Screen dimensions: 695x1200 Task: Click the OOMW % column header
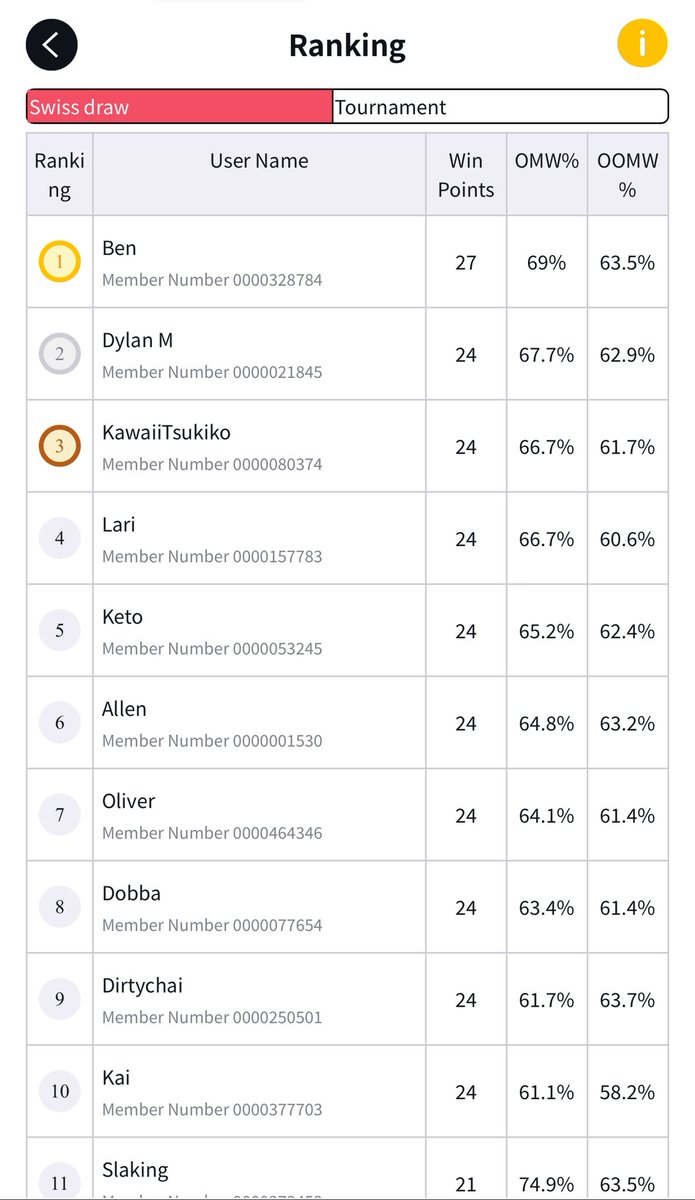(627, 175)
